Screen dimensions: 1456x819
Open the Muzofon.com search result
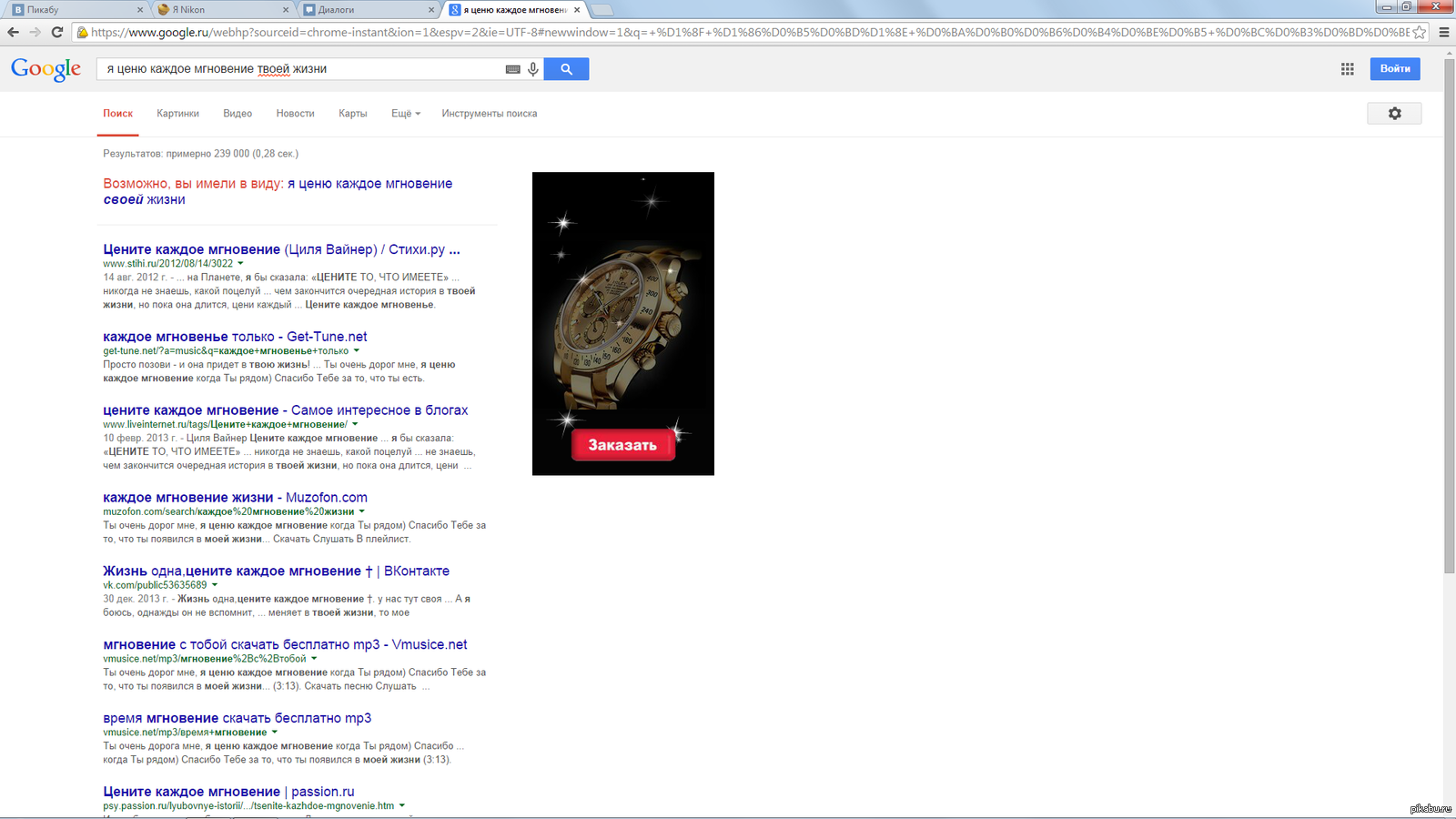[x=235, y=498]
